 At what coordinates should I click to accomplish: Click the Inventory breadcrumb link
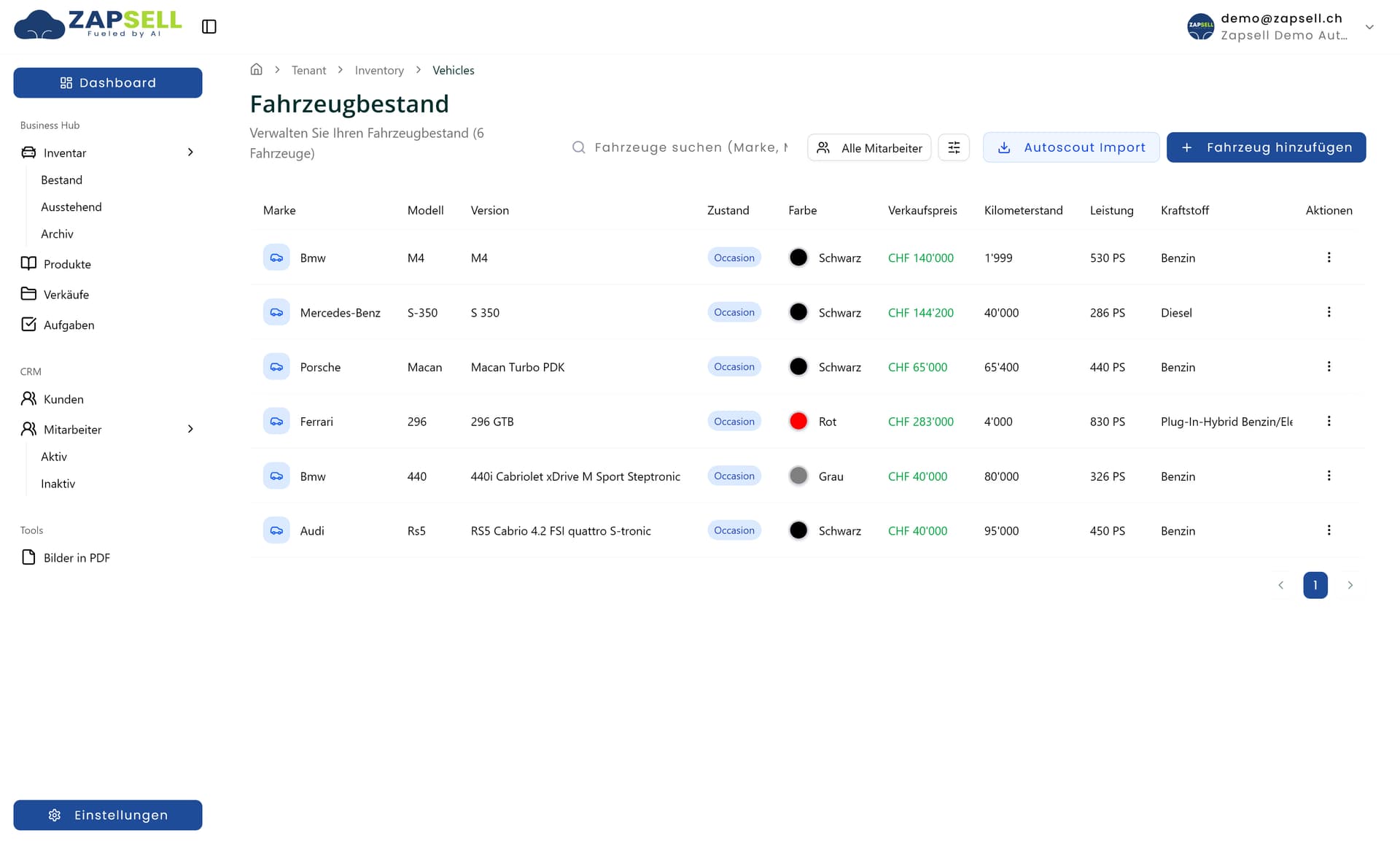[379, 70]
